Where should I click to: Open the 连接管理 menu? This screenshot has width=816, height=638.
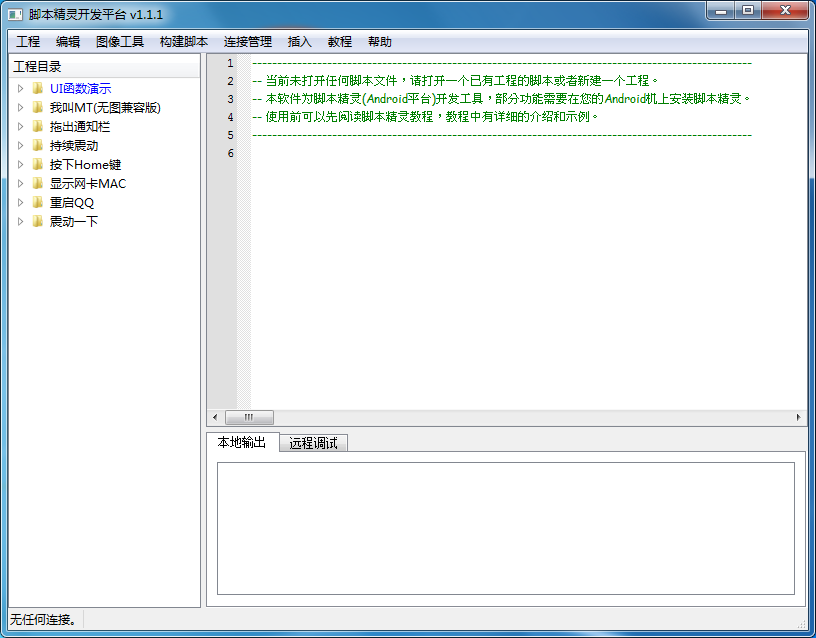pos(248,42)
